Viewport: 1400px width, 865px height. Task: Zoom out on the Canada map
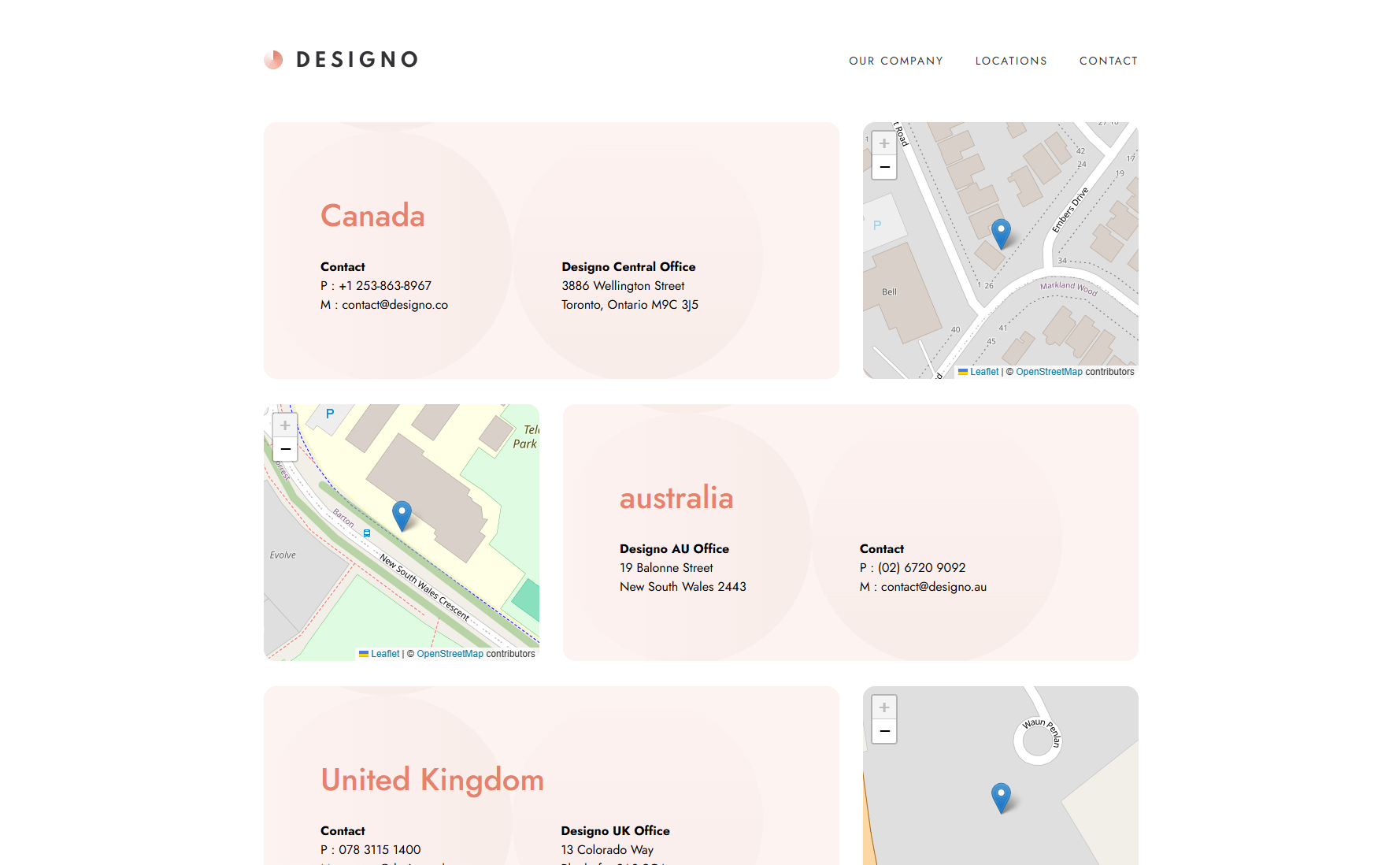click(x=884, y=167)
